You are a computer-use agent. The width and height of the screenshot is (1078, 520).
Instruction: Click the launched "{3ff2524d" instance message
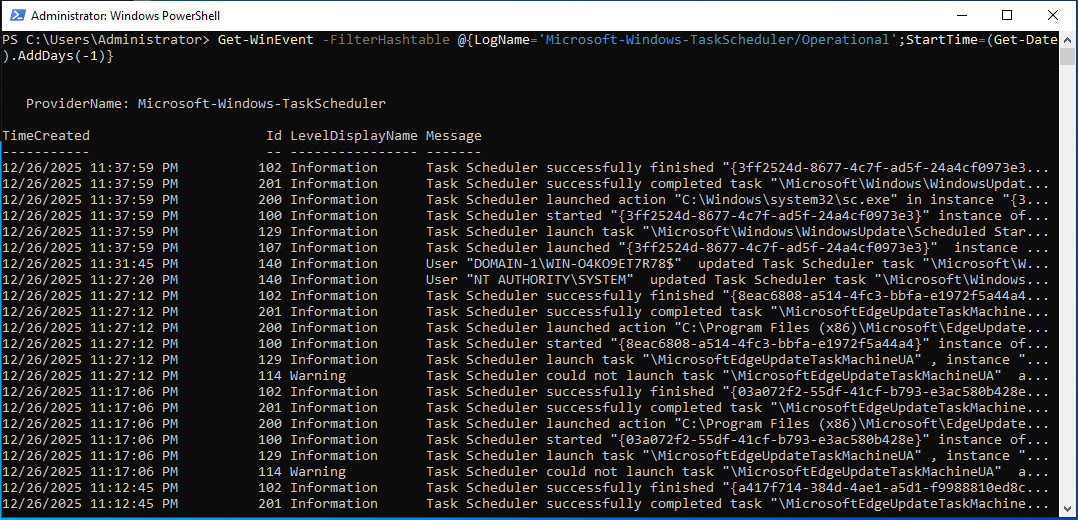738,248
